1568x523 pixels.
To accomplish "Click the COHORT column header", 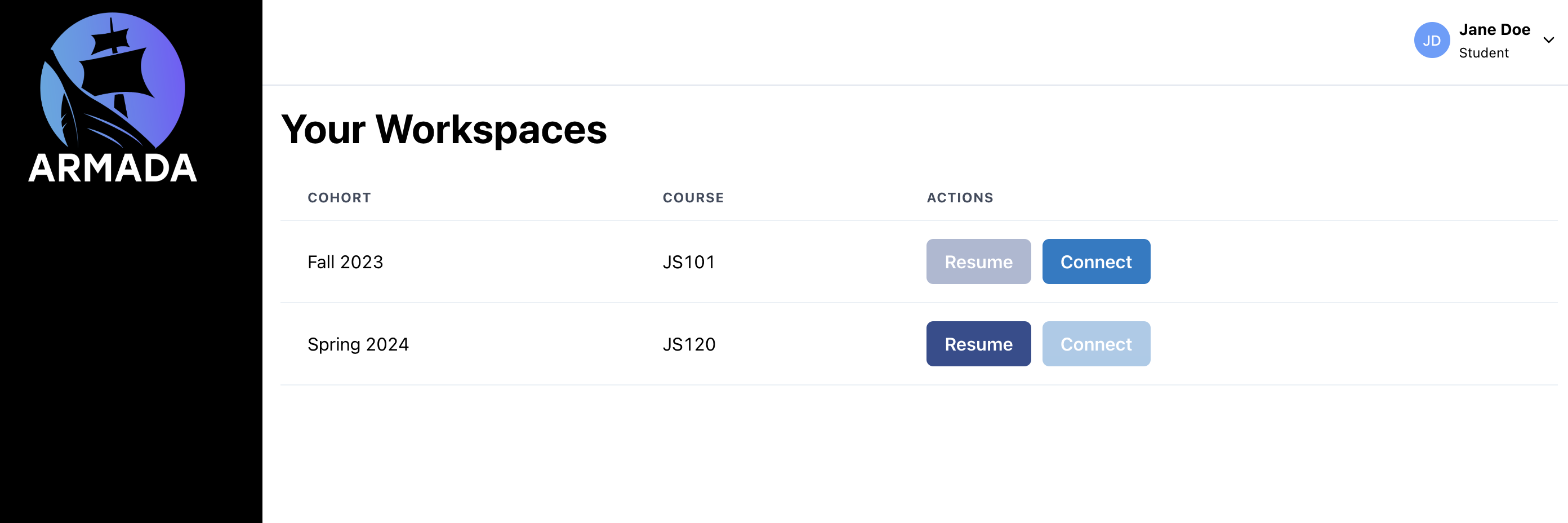I will 339,197.
